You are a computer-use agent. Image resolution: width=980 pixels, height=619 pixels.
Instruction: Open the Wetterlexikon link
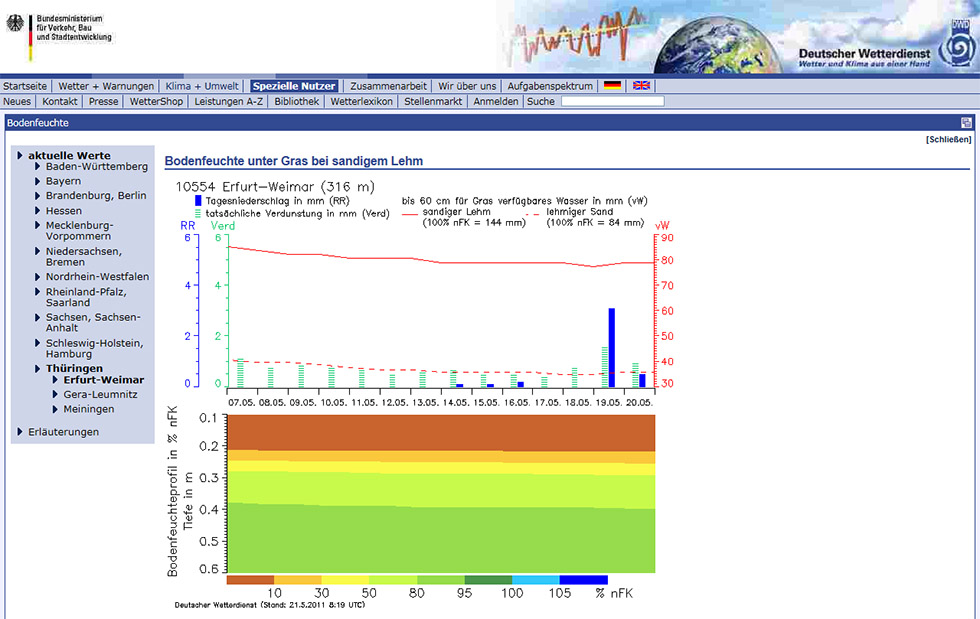(361, 101)
